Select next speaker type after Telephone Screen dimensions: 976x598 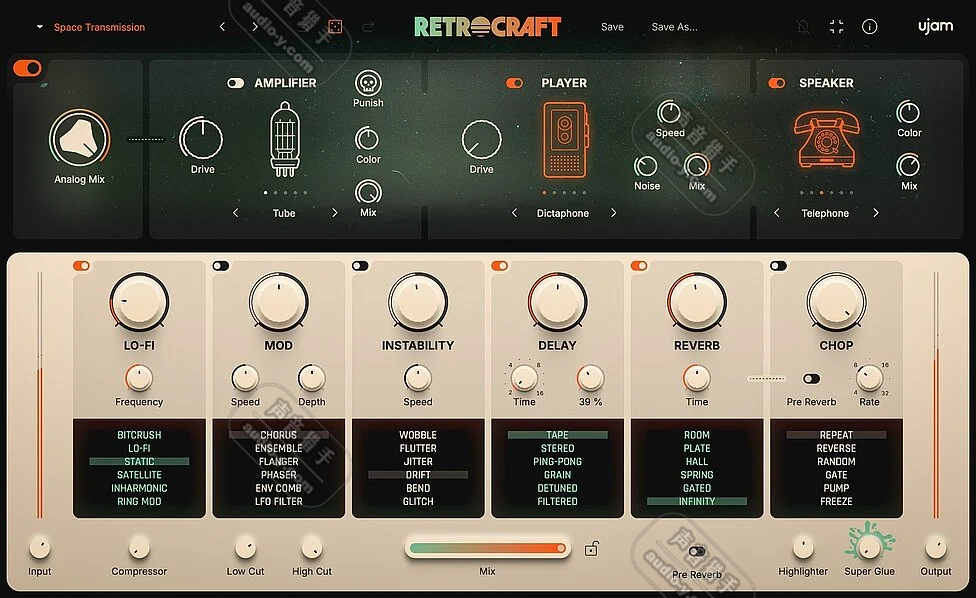876,213
